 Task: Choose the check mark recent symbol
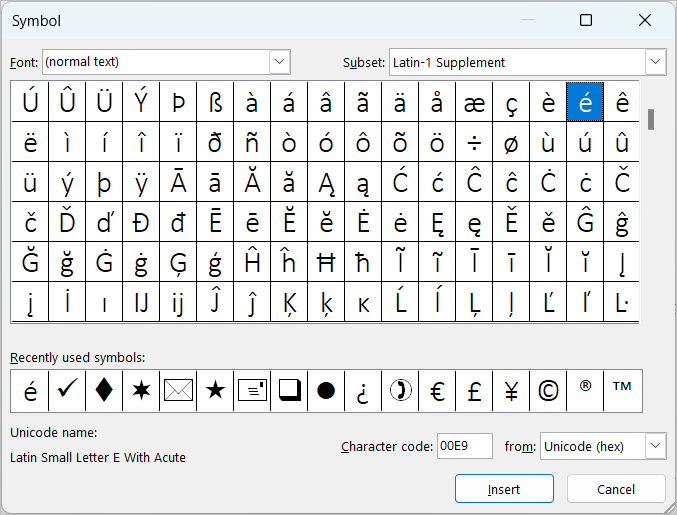click(67, 391)
